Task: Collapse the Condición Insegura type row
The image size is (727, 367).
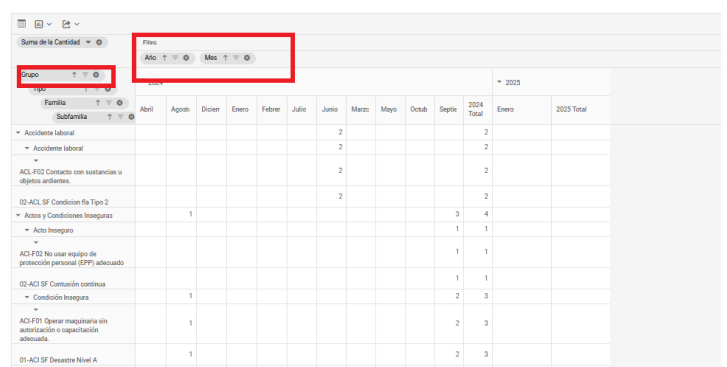Action: coord(27,297)
